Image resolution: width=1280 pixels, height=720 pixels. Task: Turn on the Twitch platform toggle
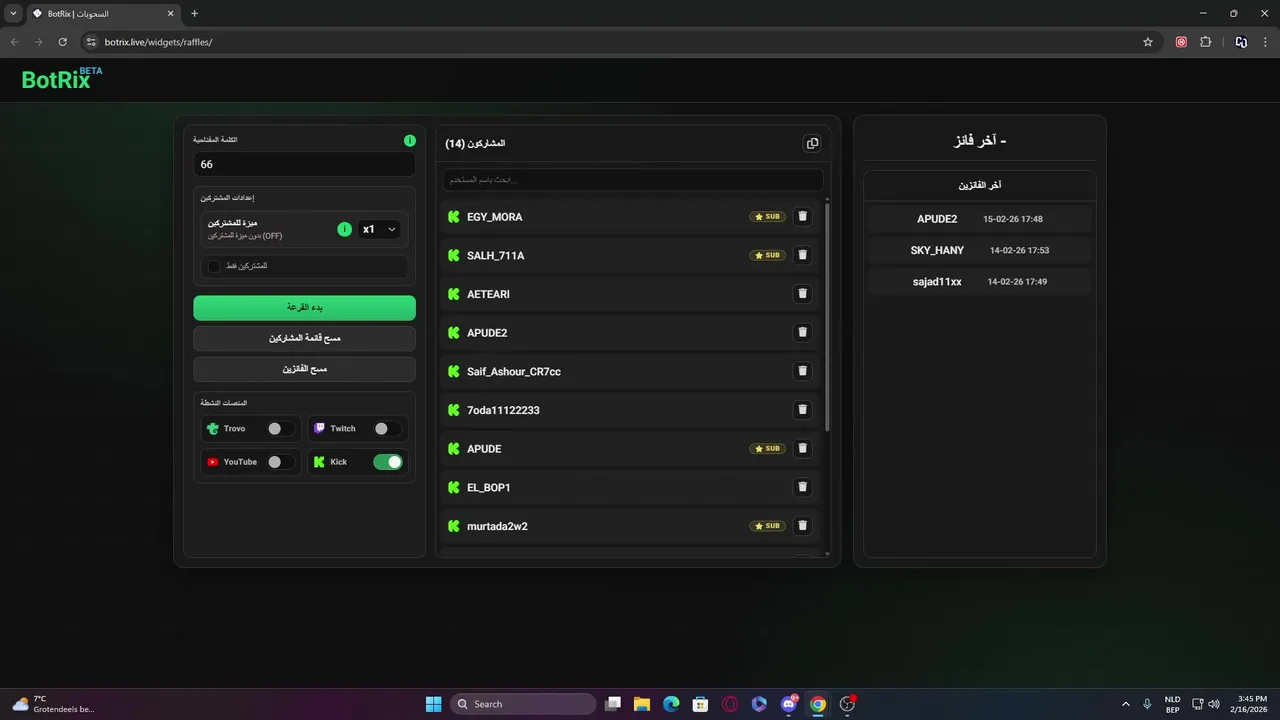pyautogui.click(x=387, y=429)
